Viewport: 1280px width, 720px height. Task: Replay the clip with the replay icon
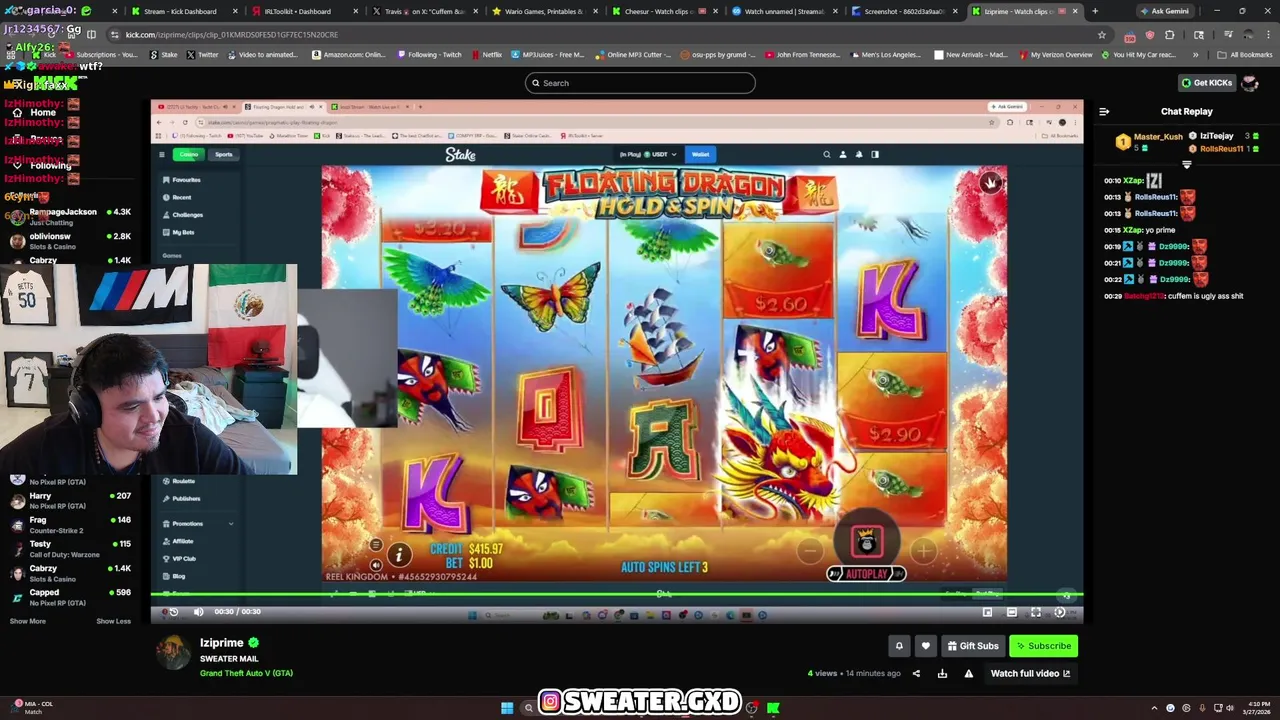[173, 612]
